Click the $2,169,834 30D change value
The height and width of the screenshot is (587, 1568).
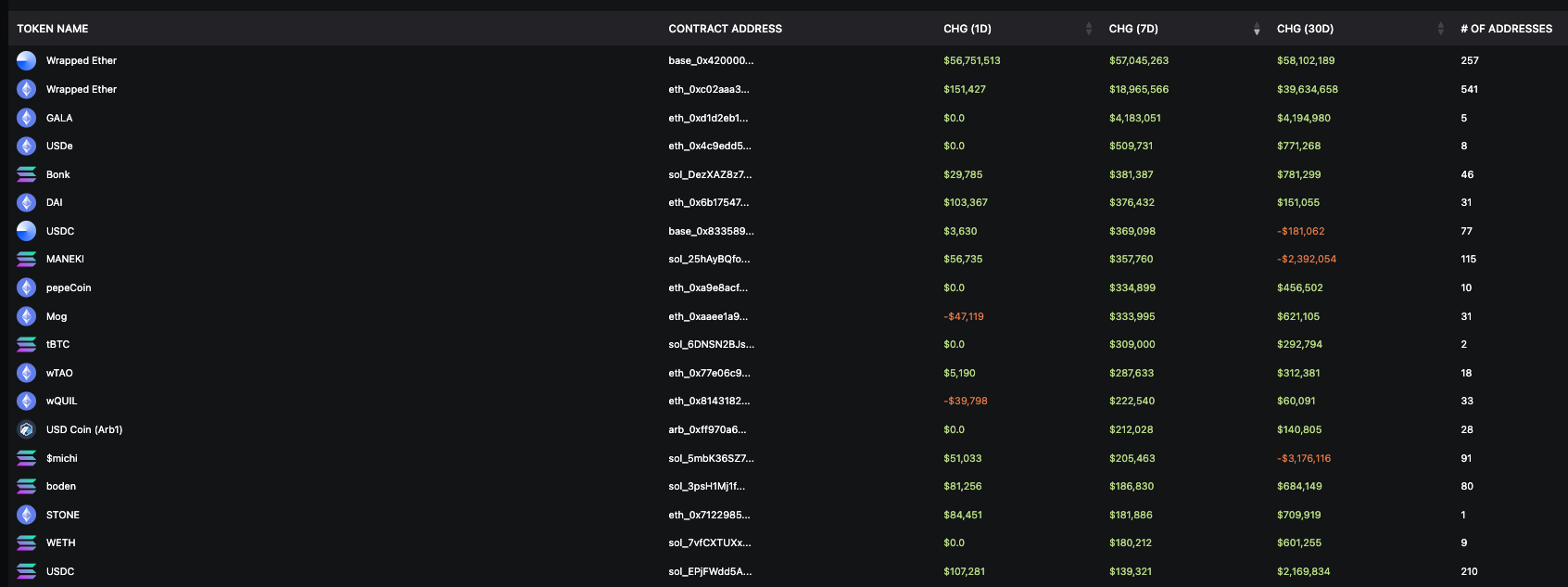(x=1304, y=571)
